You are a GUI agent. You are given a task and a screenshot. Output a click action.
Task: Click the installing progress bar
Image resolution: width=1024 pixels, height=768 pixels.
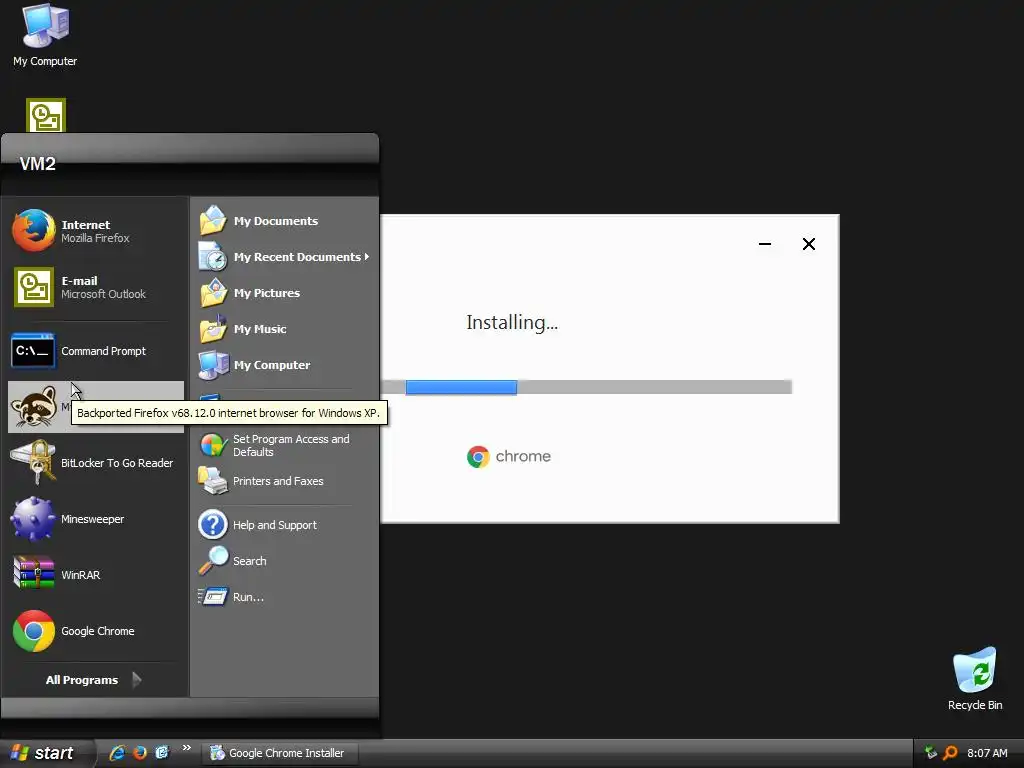586,387
